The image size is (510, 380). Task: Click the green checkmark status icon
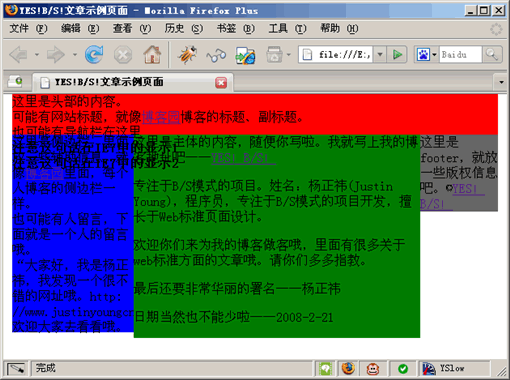pyautogui.click(x=403, y=369)
